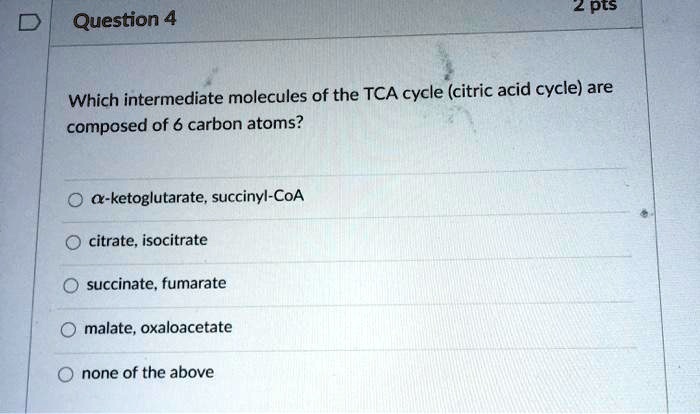Click the word isocitrate
The width and height of the screenshot is (700, 414).
pos(175,240)
